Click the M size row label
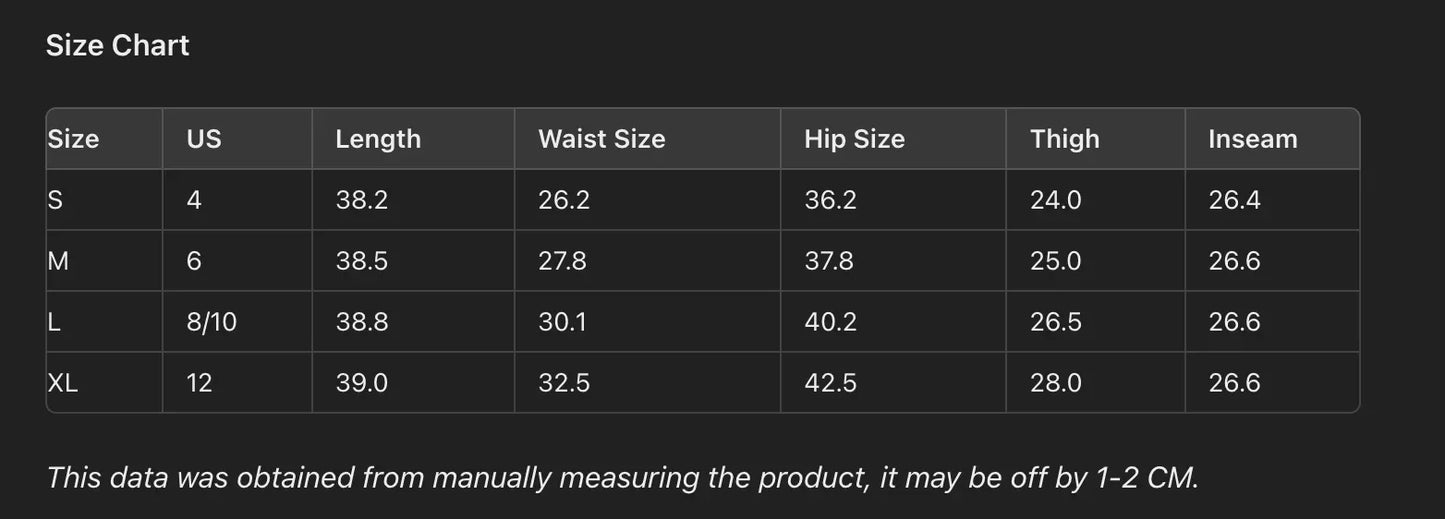This screenshot has height=519, width=1445. pos(59,261)
